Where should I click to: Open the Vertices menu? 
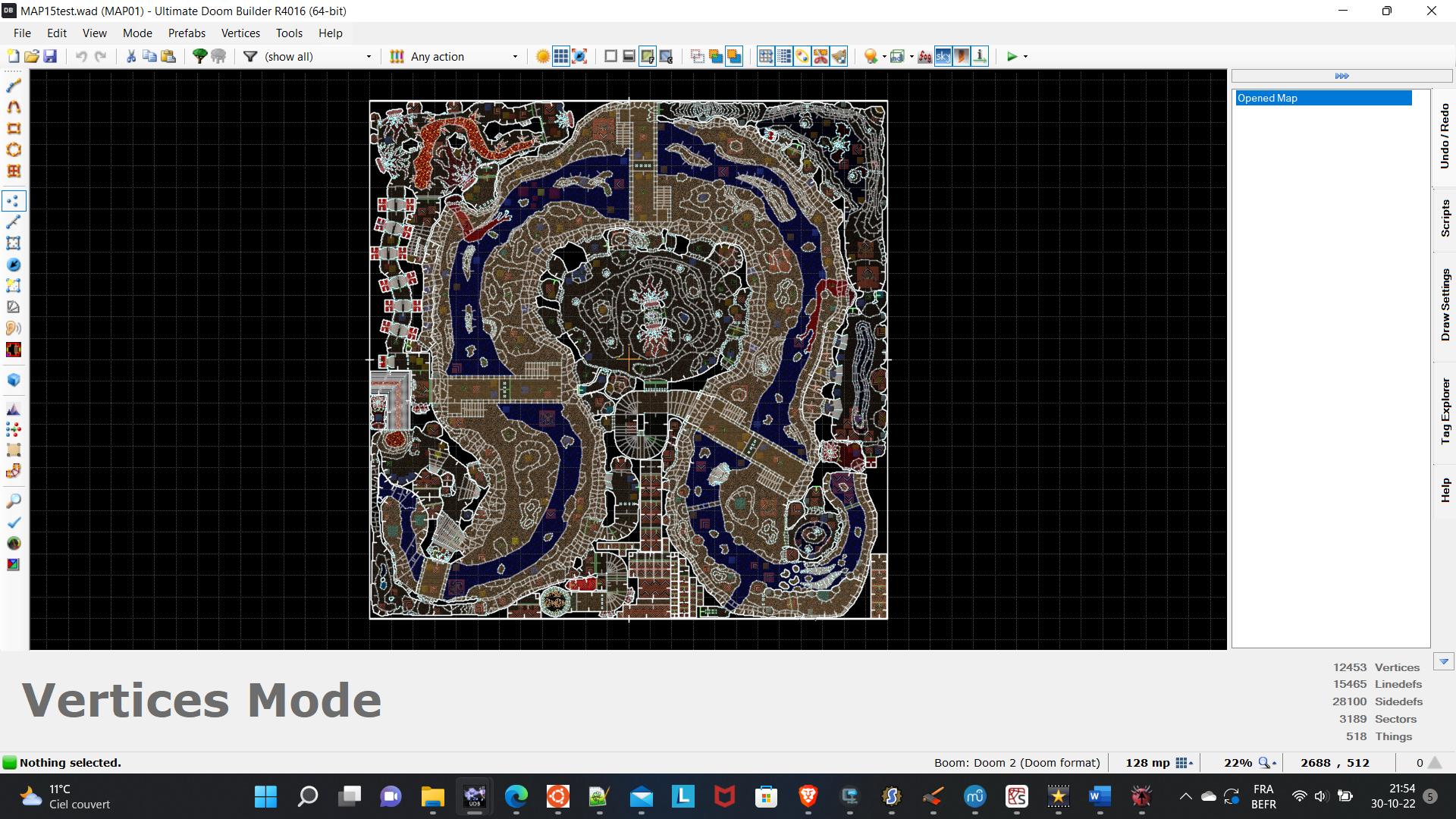(x=240, y=33)
